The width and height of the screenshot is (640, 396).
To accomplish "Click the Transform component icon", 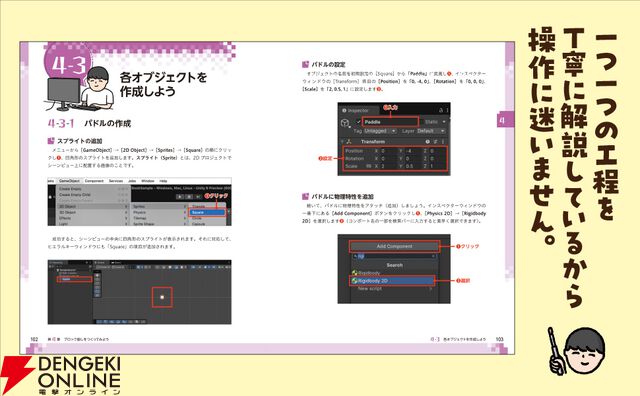I will [349, 142].
